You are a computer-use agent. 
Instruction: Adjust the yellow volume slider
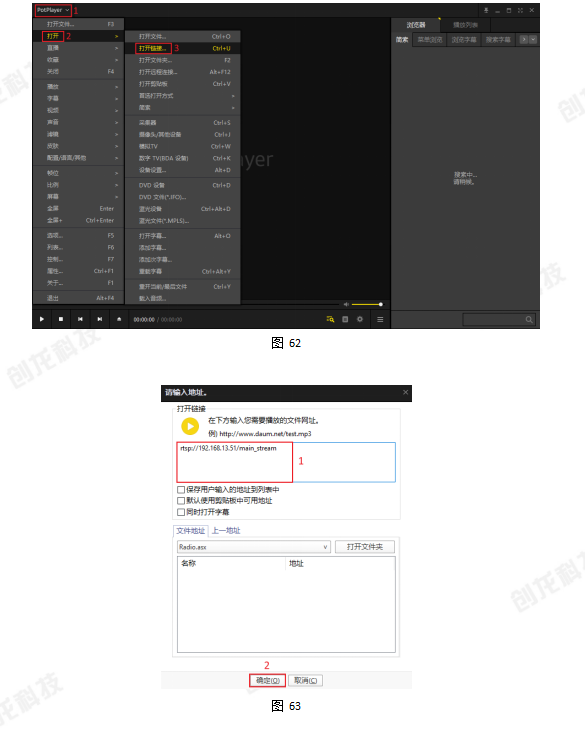(x=367, y=304)
